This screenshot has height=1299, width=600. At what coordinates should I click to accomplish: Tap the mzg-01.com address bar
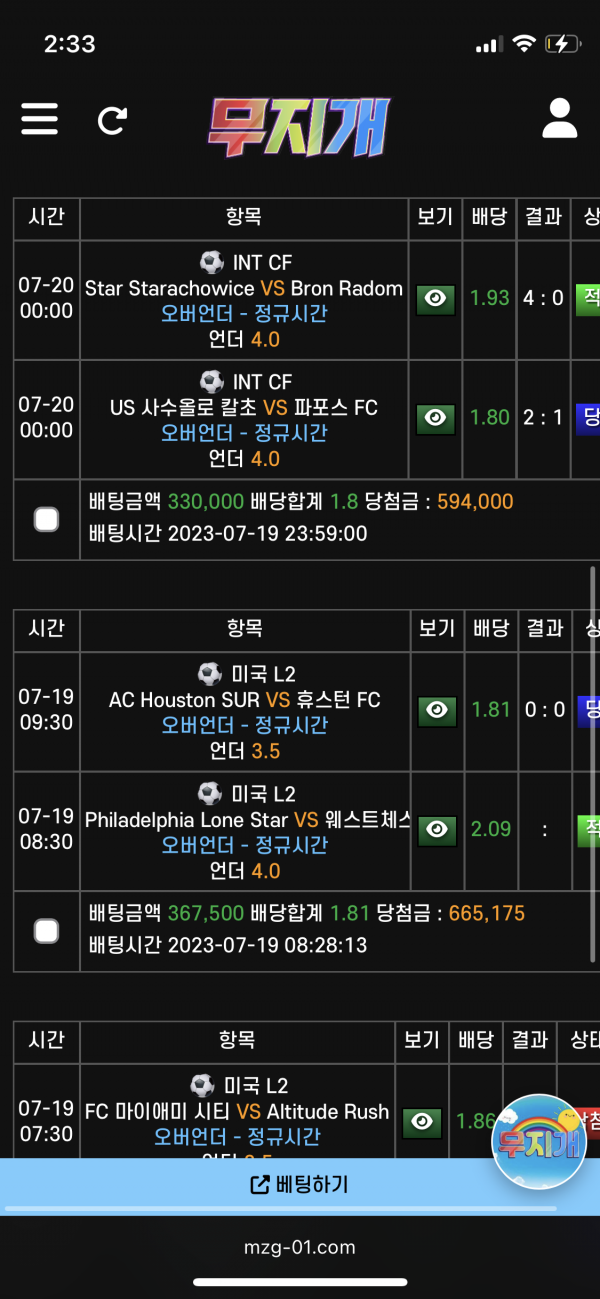(300, 1247)
